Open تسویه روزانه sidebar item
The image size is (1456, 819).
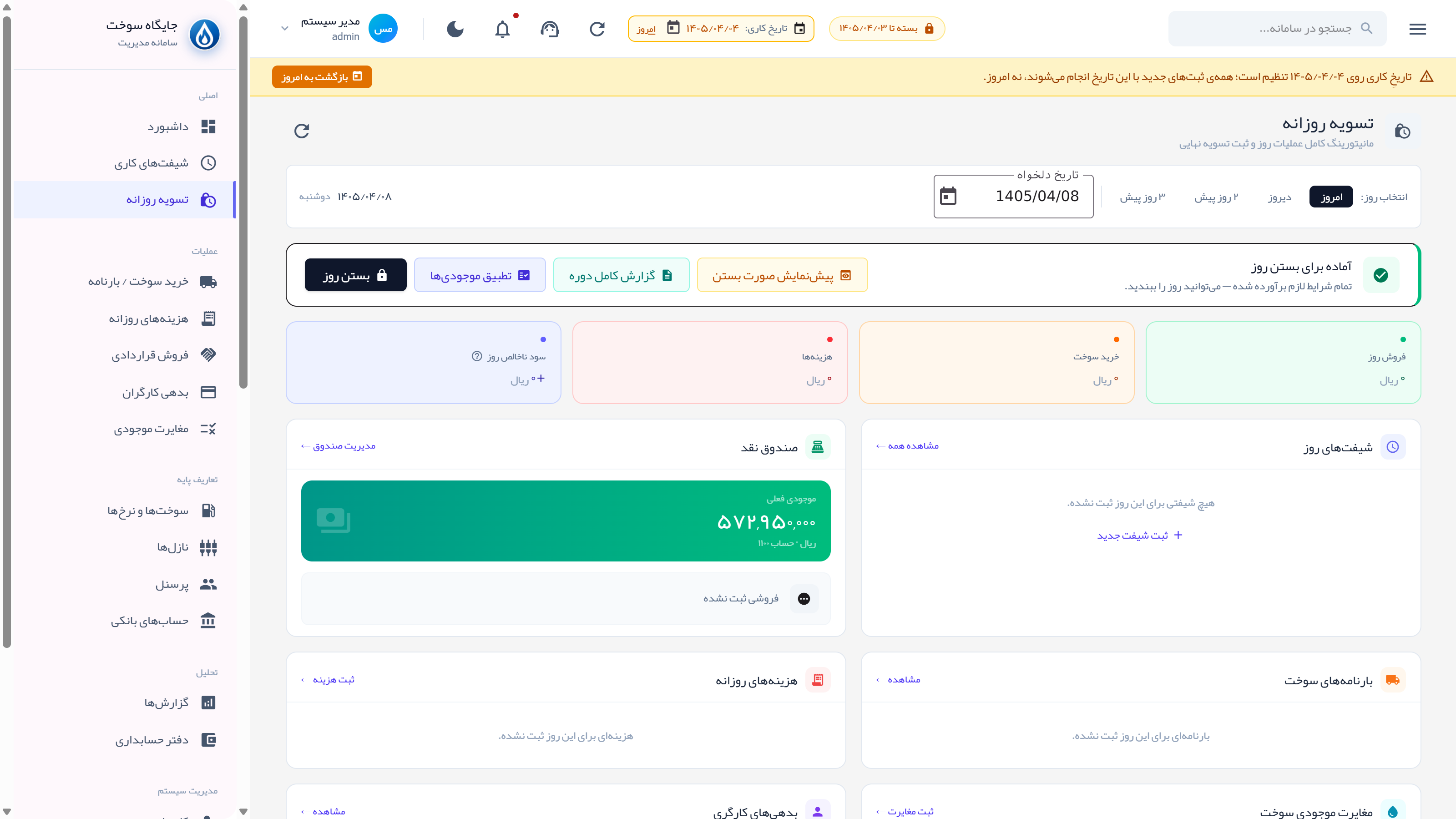(x=124, y=200)
